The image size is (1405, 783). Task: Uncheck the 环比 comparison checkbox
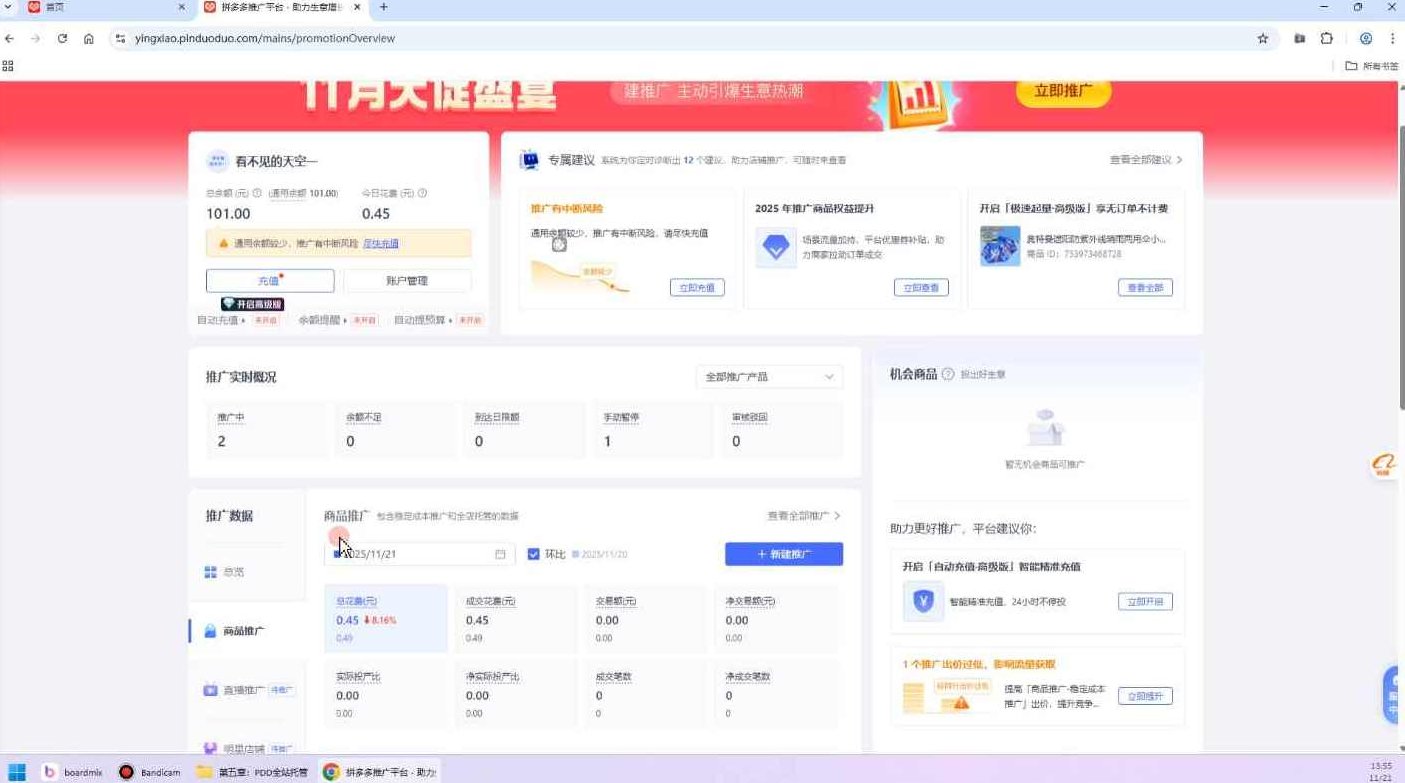click(x=534, y=553)
